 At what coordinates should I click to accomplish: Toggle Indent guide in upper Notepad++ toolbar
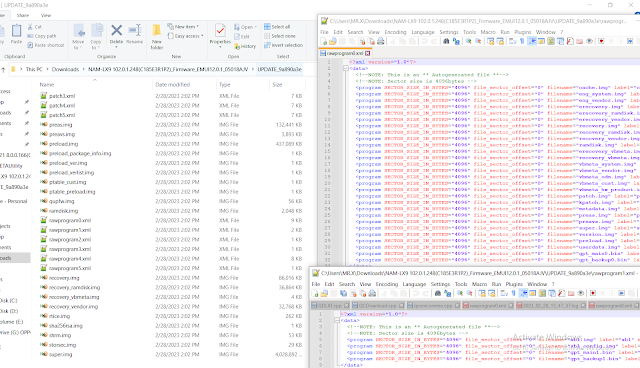[532, 41]
